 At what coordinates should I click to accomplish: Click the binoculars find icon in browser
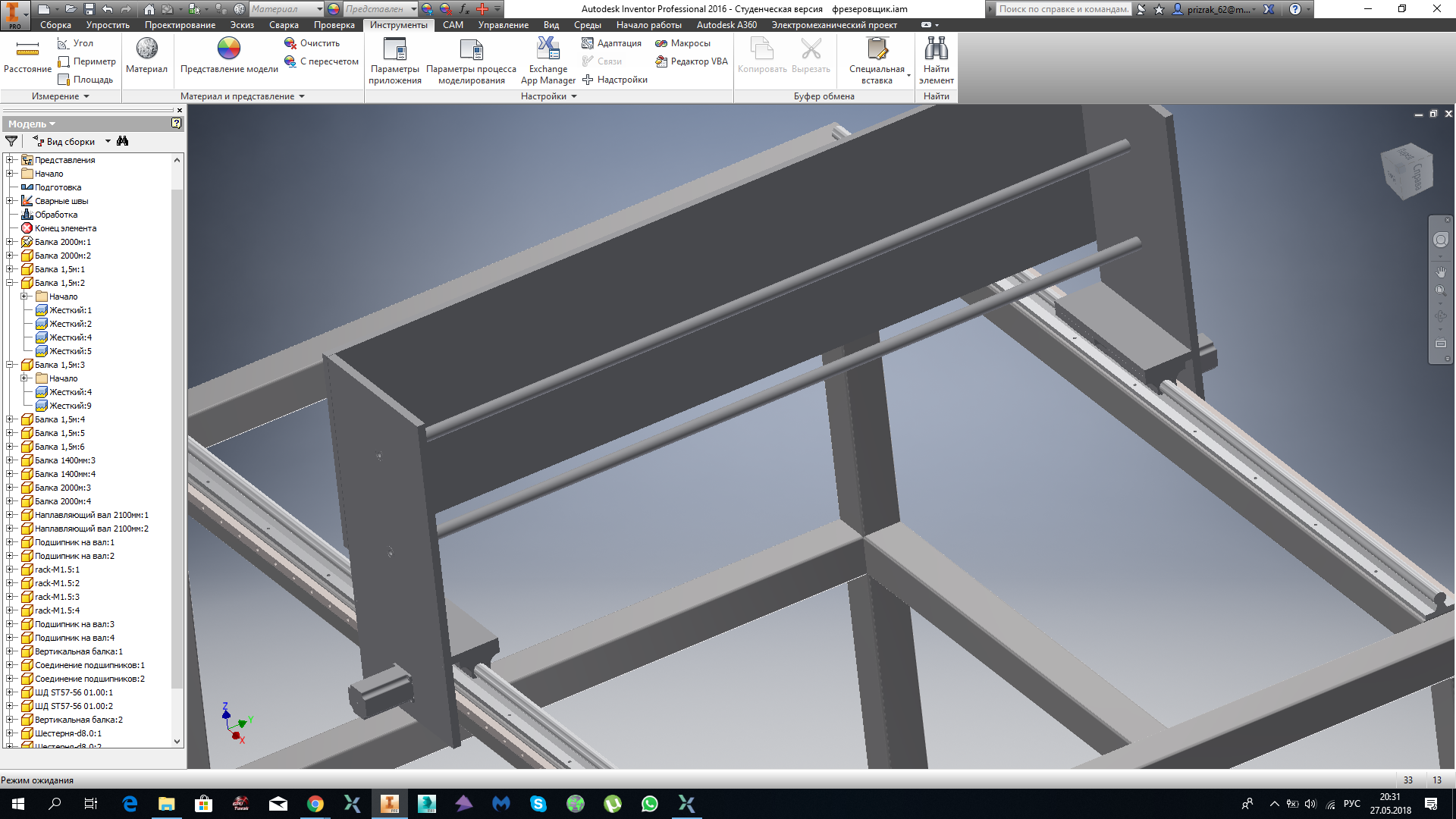123,141
